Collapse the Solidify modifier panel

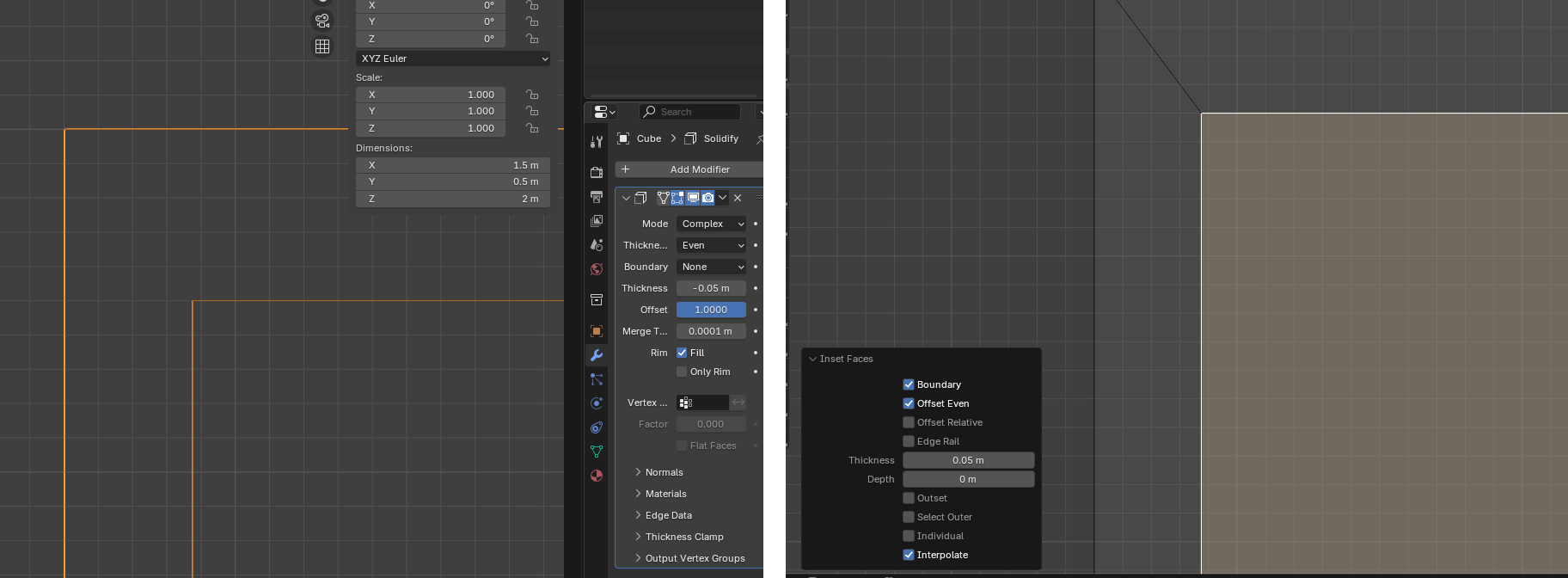pos(626,198)
